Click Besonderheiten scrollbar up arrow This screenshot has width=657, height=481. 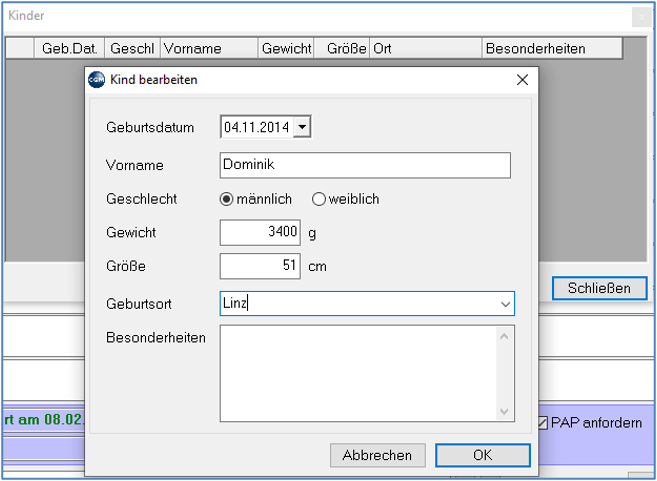tap(504, 336)
